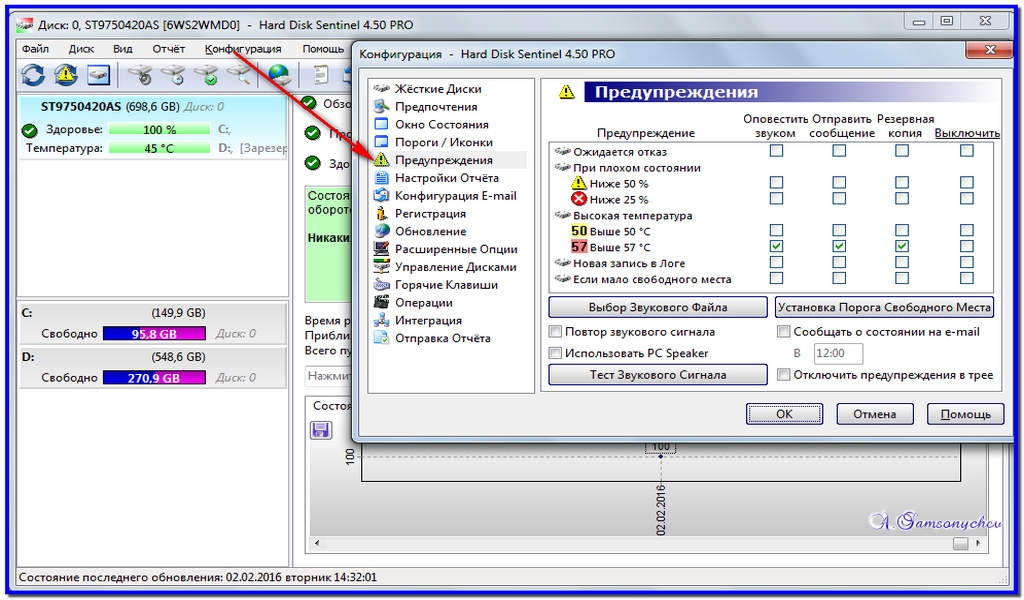
Task: Click the D: free space 270,9 GB bar
Action: click(154, 377)
